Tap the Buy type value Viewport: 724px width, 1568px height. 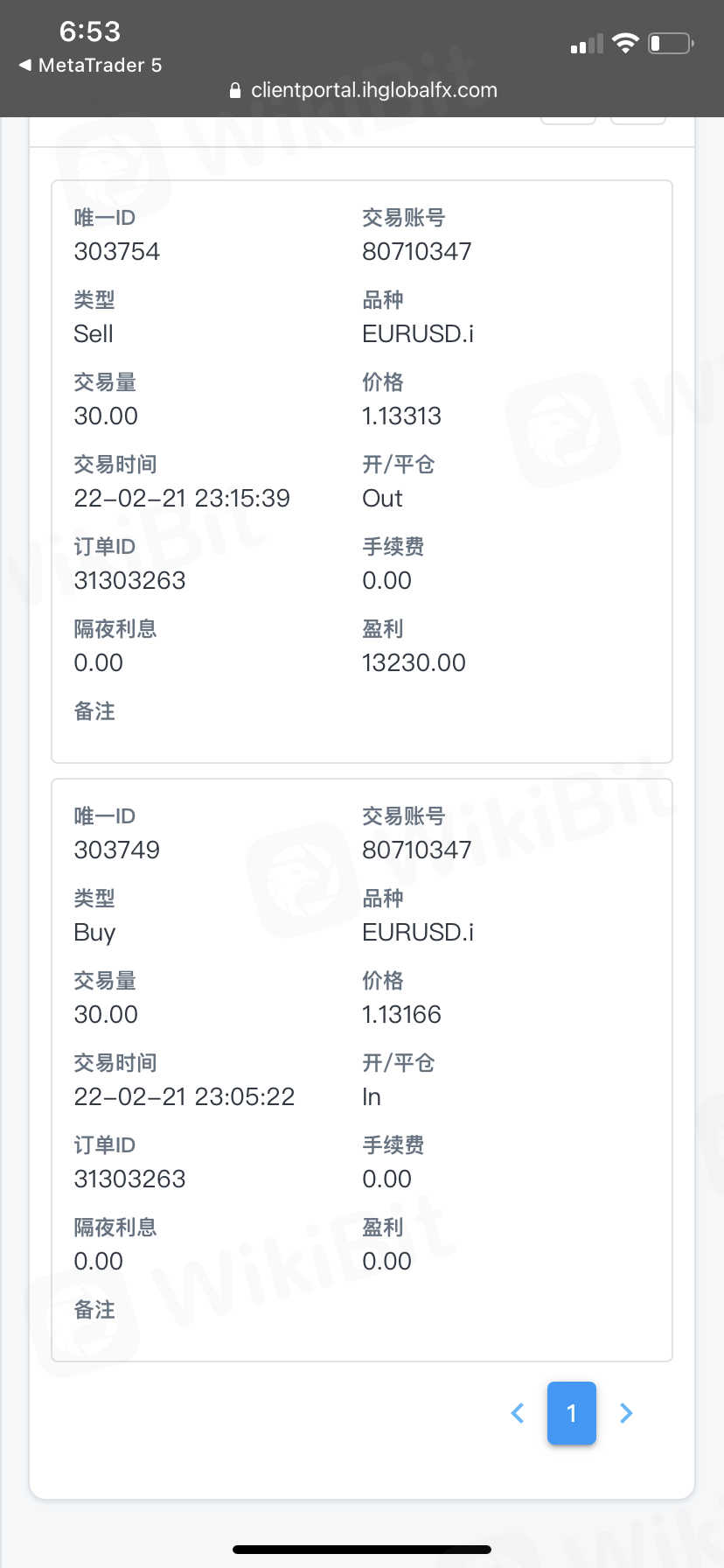pyautogui.click(x=94, y=933)
